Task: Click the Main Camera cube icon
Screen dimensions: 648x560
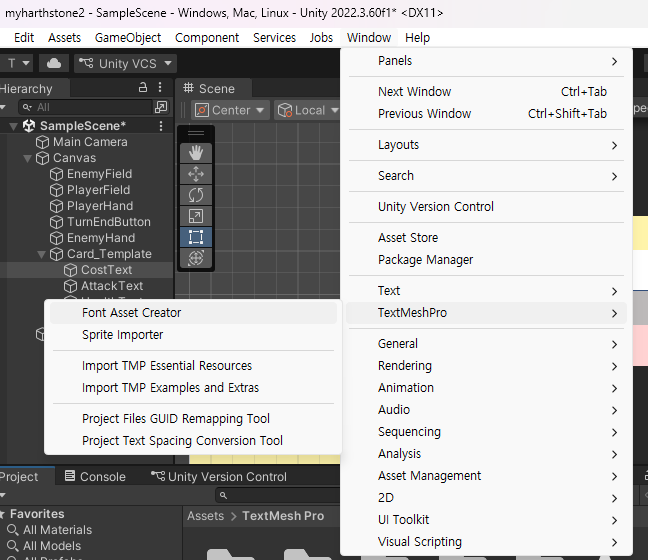Action: point(42,142)
